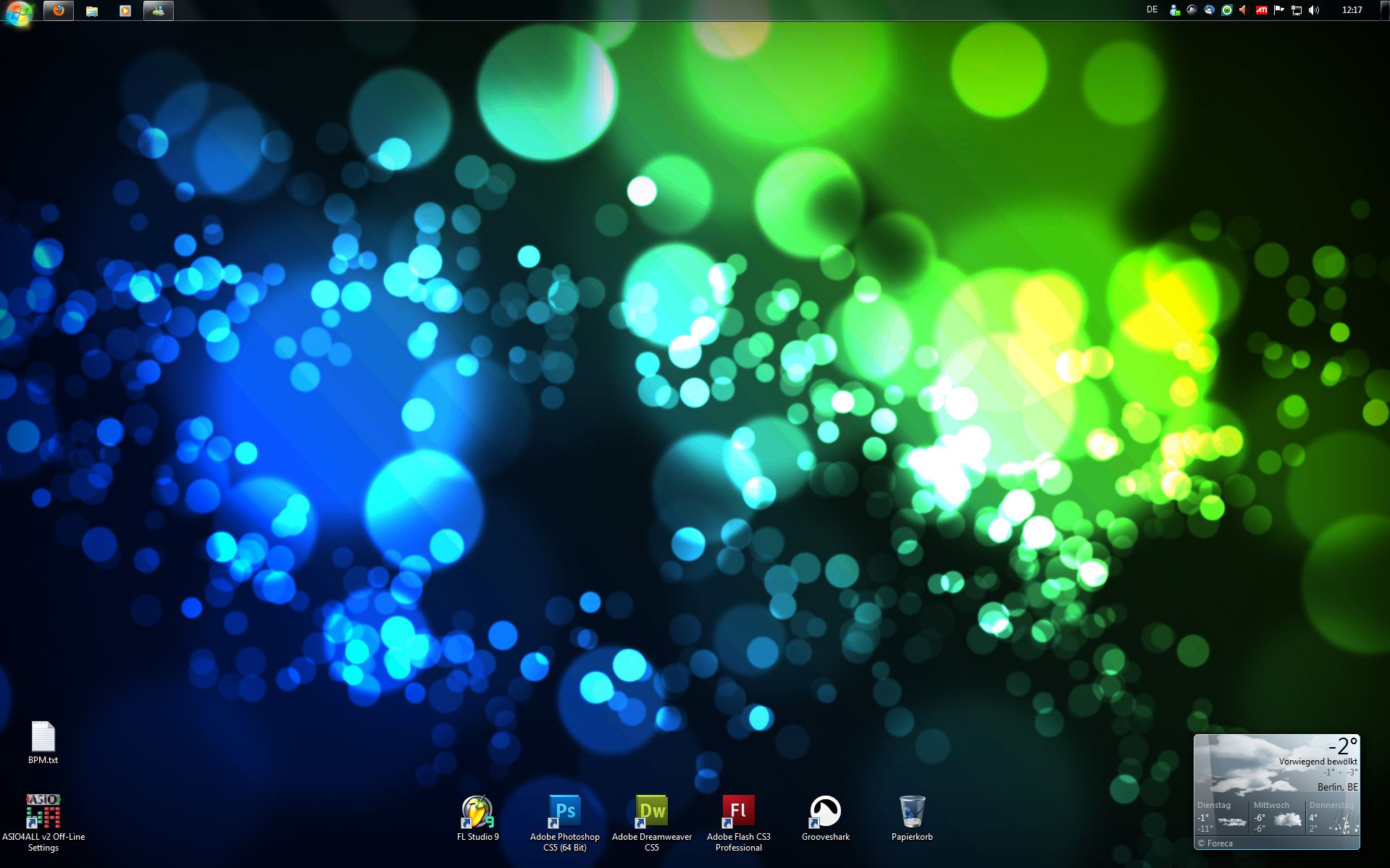The height and width of the screenshot is (868, 1390).
Task: Click the Firefox taskbar button
Action: pyautogui.click(x=59, y=11)
